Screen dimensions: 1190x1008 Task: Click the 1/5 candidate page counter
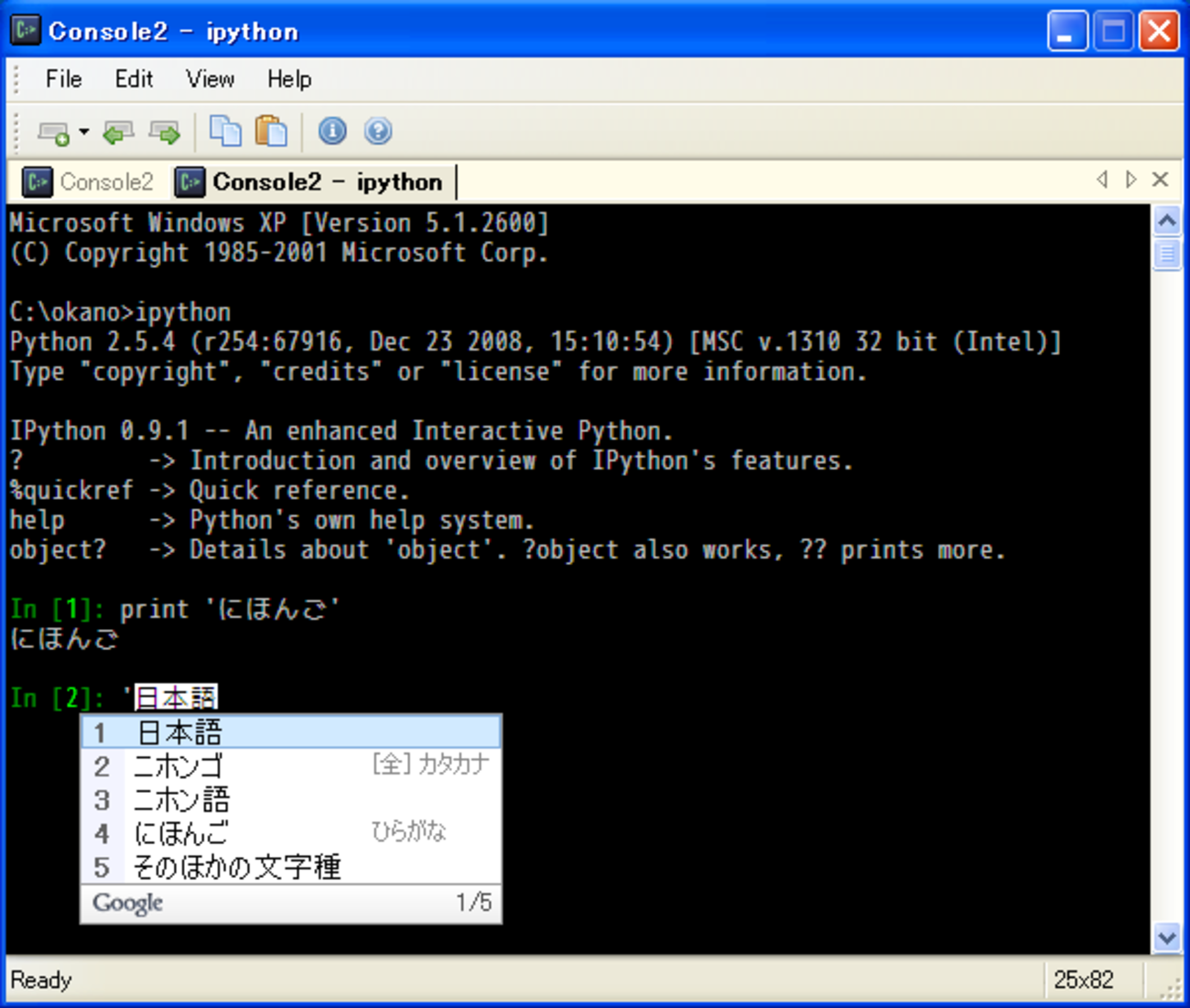click(474, 903)
